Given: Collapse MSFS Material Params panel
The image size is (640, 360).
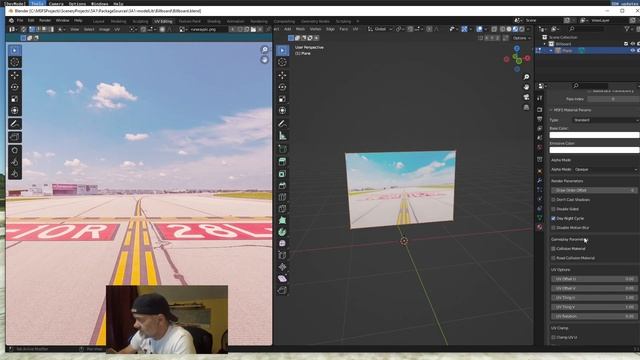Looking at the screenshot, I should coord(551,110).
